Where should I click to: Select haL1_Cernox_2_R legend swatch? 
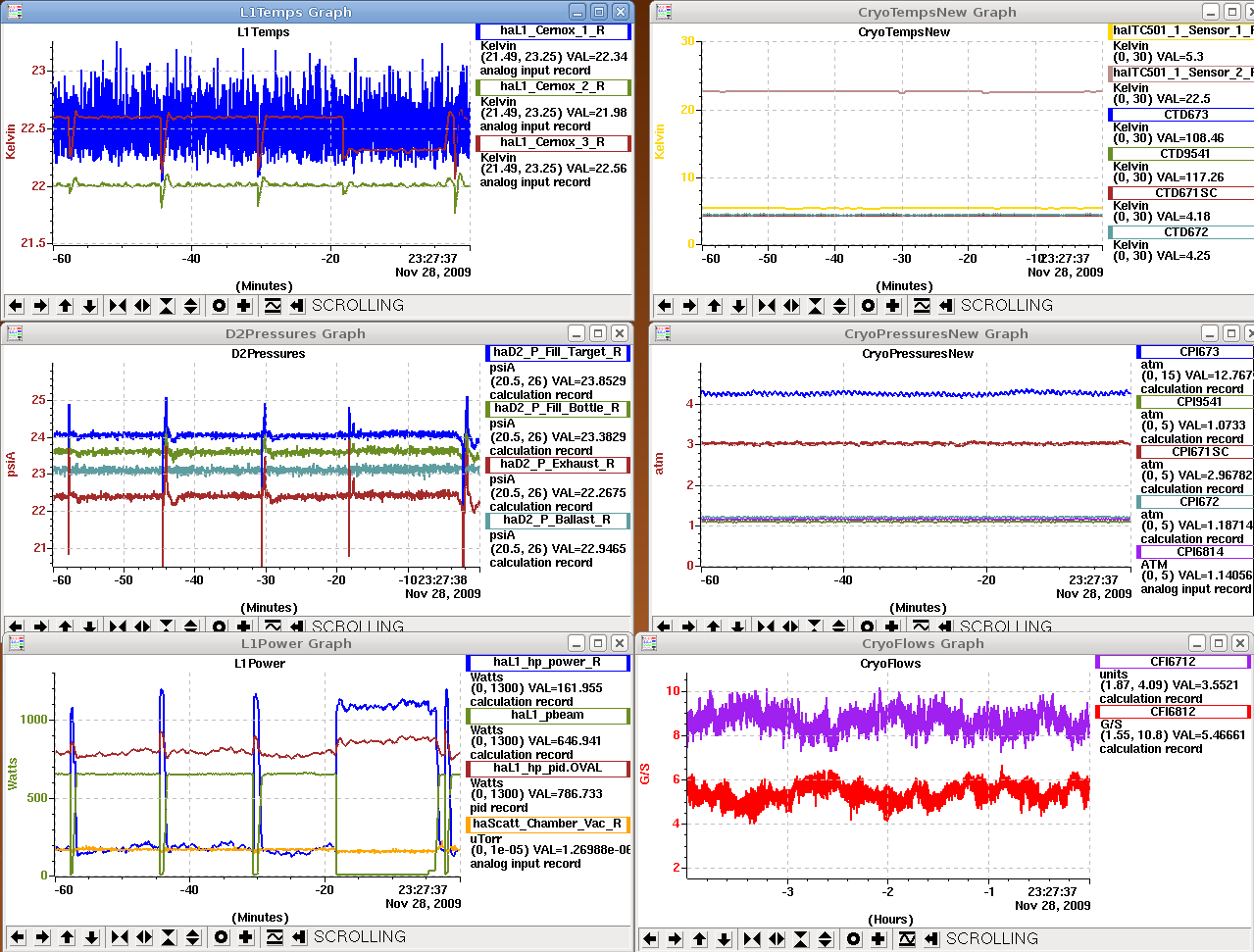tap(552, 87)
